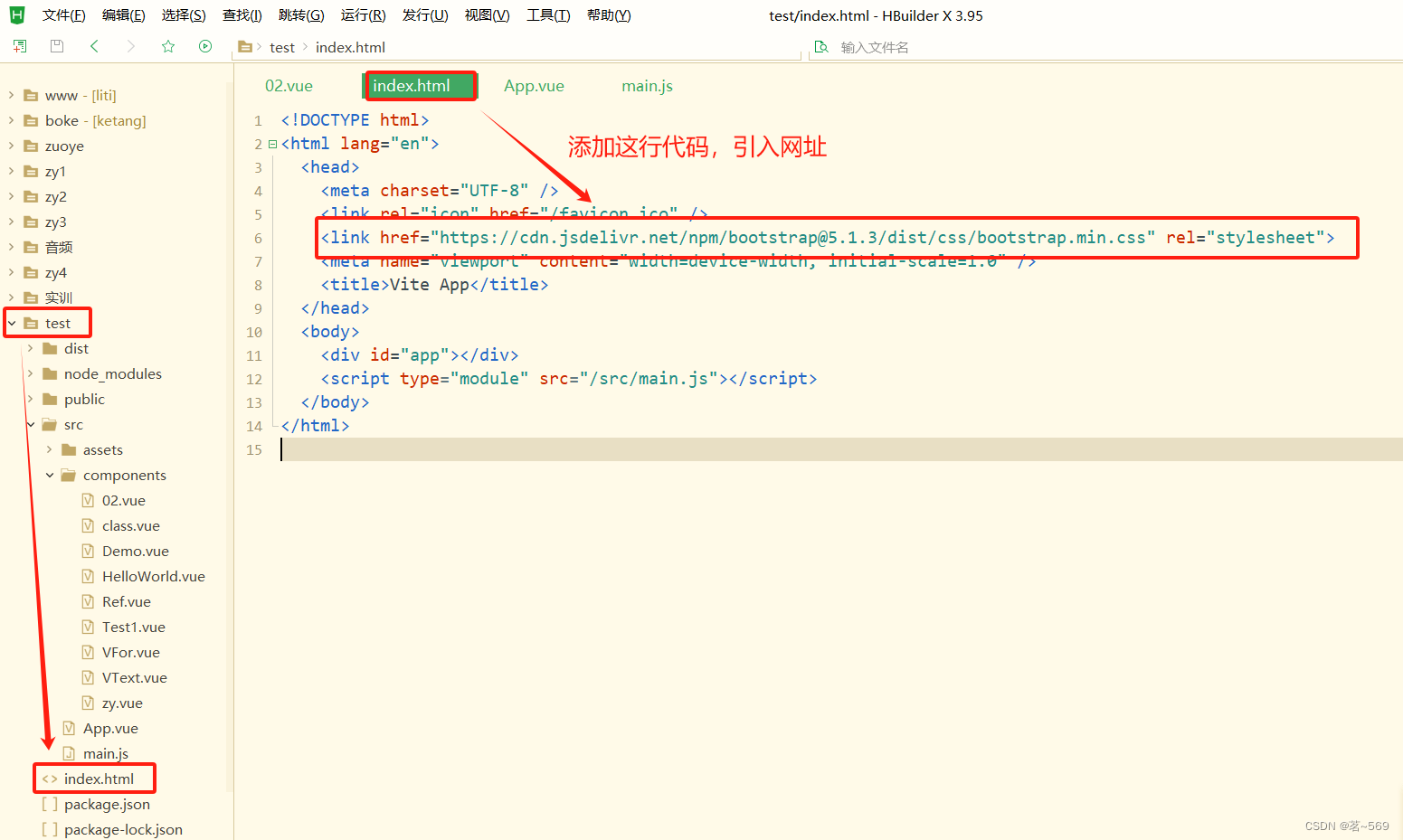Open VFor.vue from the file tree
The width and height of the screenshot is (1403, 840).
click(x=131, y=652)
